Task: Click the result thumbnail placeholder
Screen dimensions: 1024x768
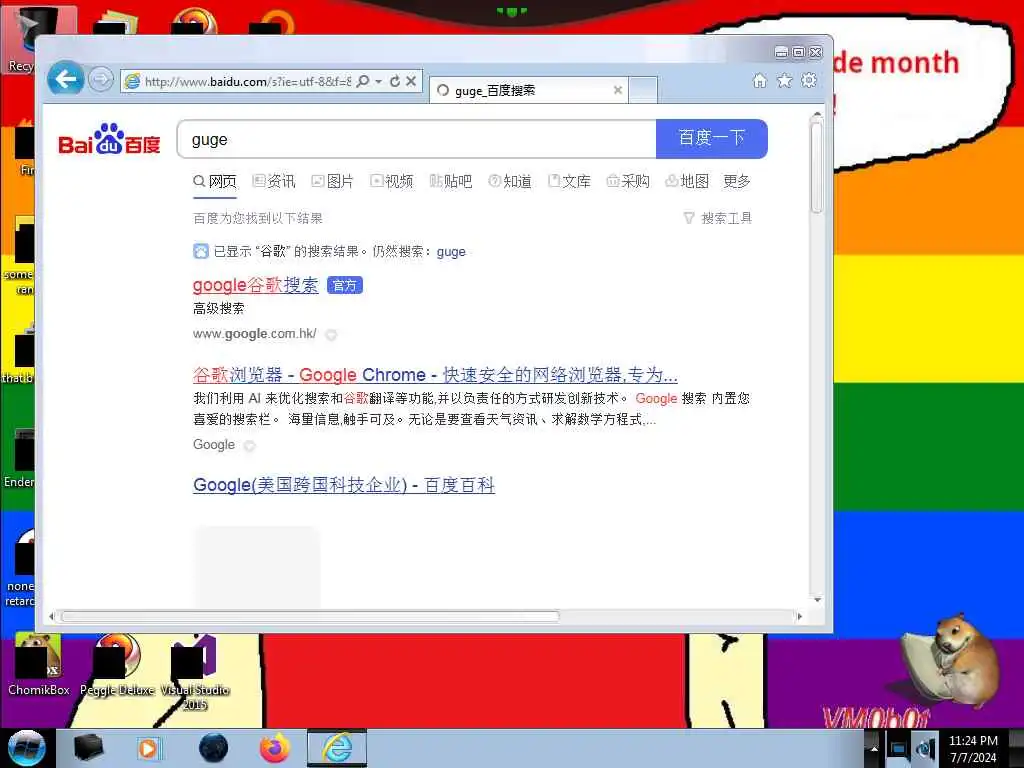Action: [x=257, y=568]
